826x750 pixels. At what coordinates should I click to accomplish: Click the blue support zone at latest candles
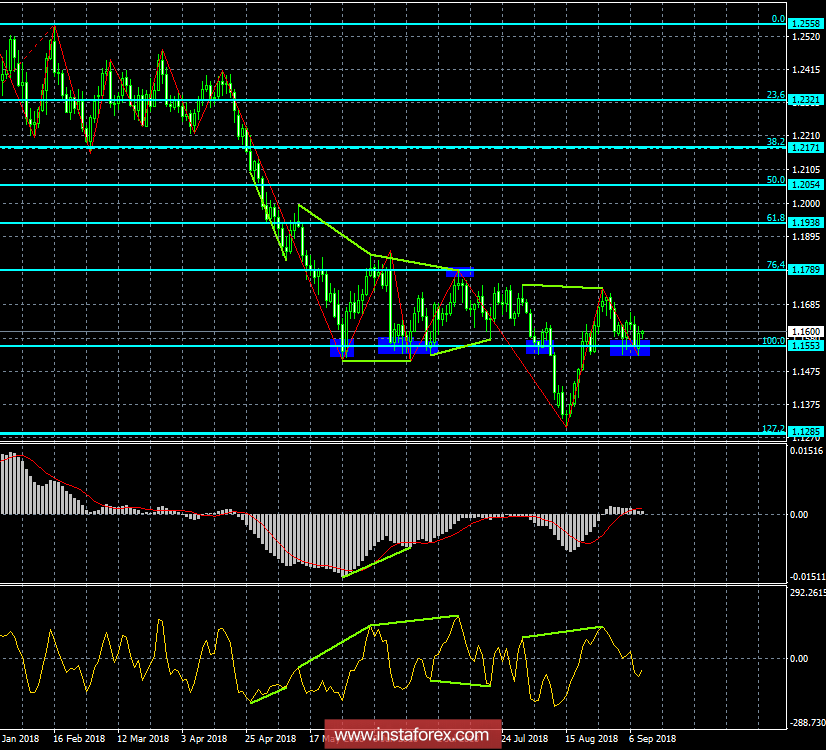[630, 348]
